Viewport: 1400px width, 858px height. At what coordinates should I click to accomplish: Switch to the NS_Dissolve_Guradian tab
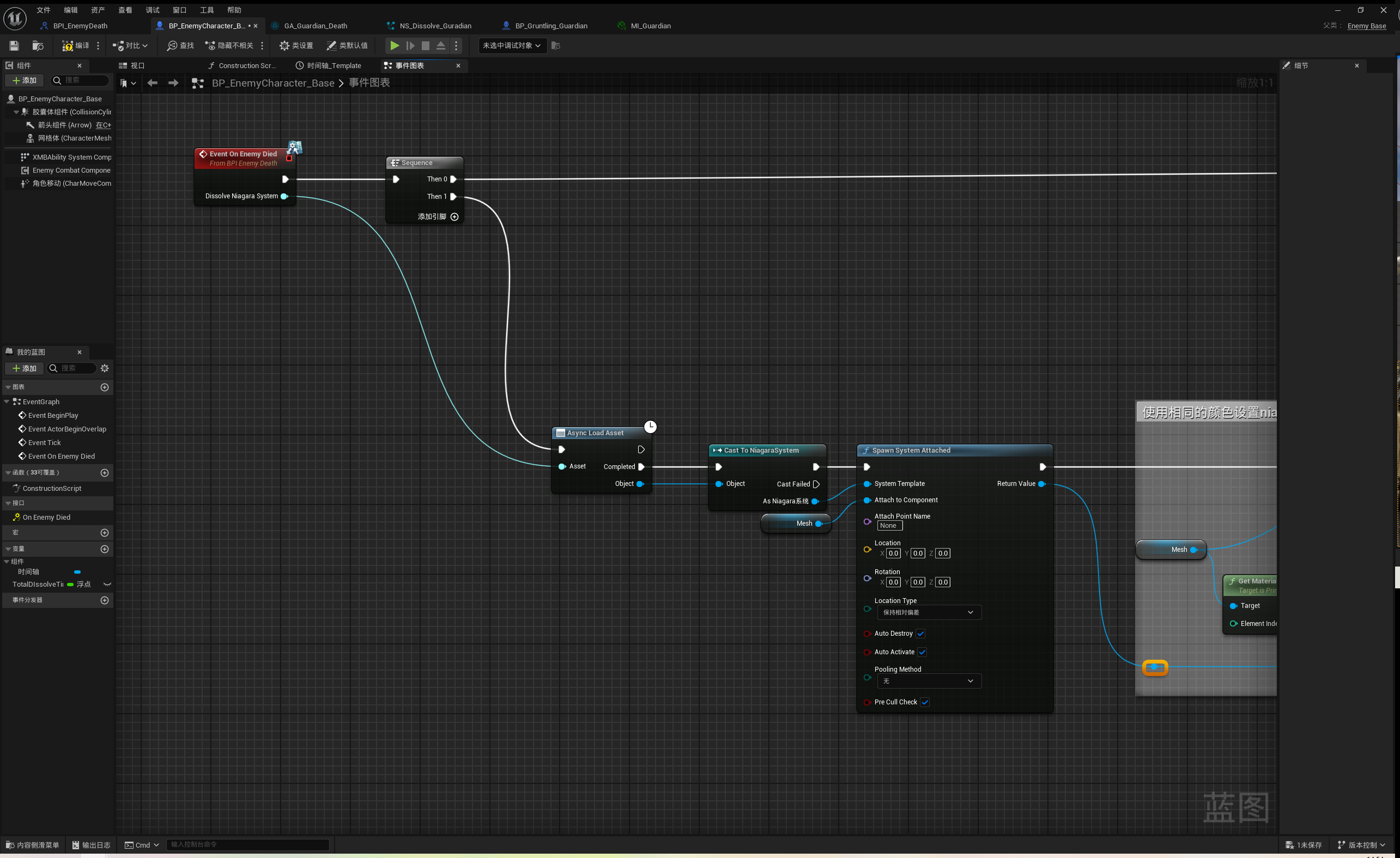tap(435, 26)
